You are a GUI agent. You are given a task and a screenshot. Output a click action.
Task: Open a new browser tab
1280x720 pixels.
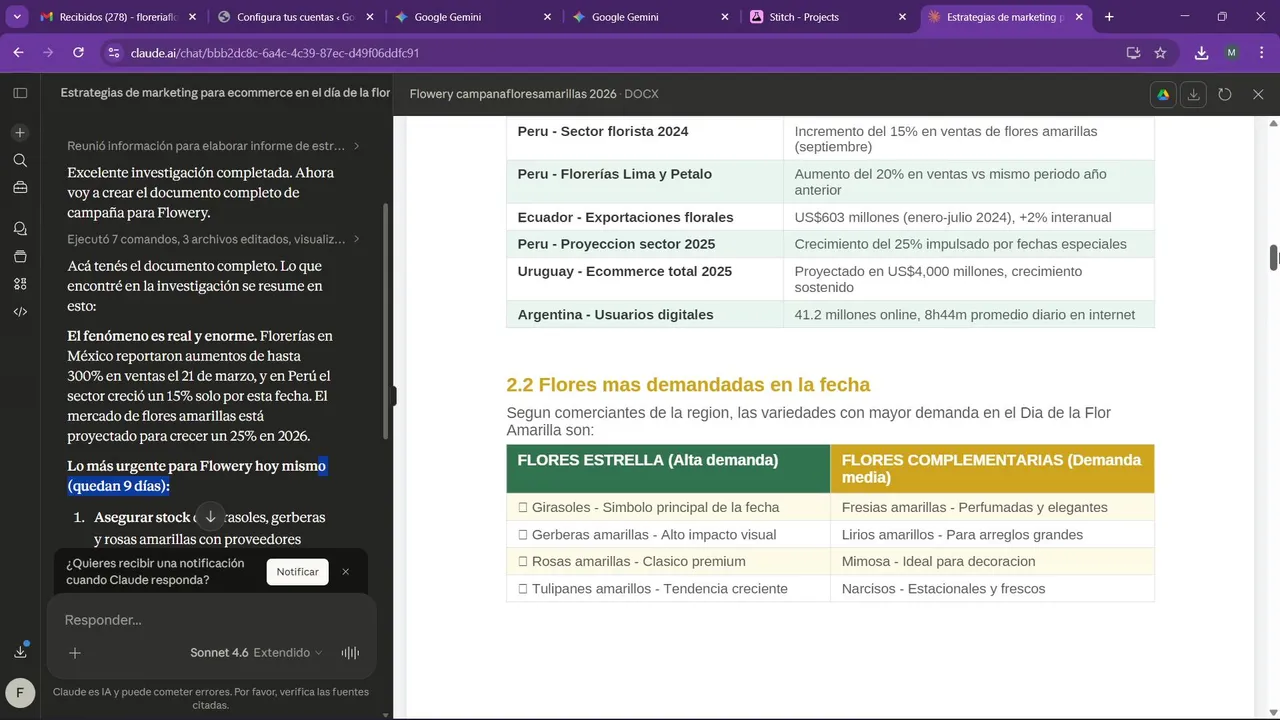(x=1109, y=17)
